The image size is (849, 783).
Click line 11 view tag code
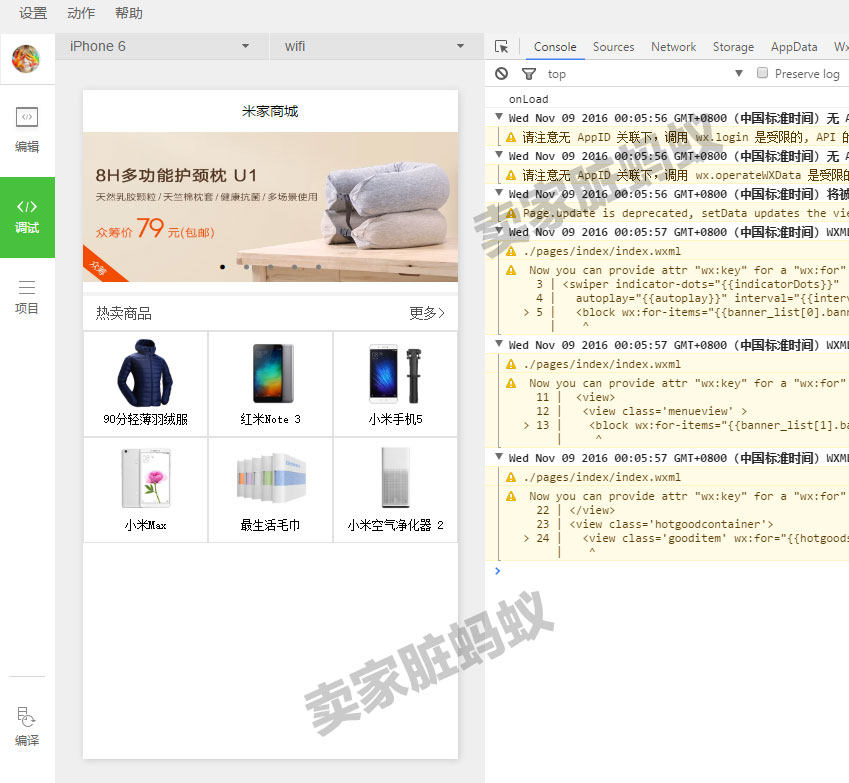tap(595, 397)
